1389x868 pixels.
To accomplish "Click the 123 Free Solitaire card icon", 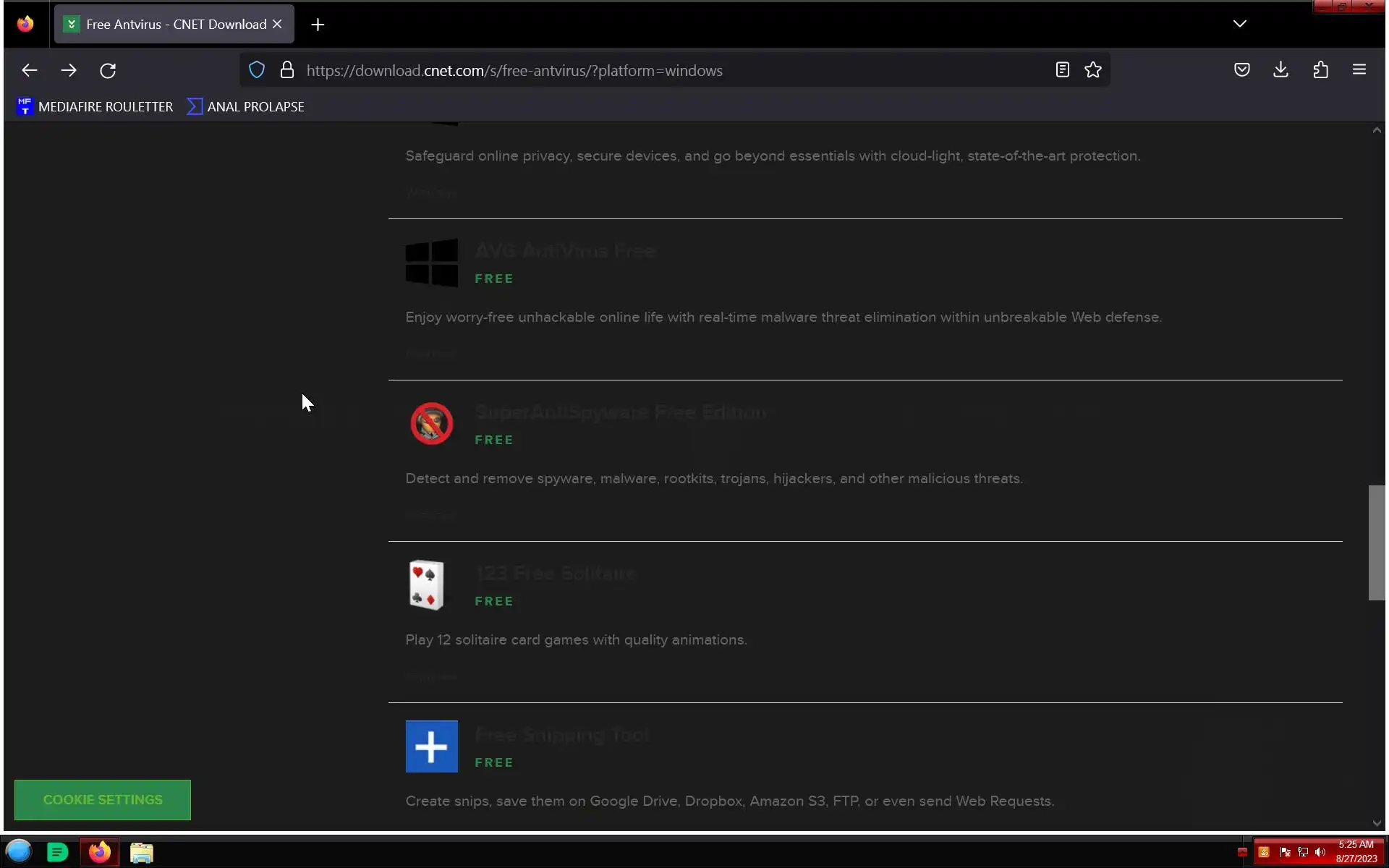I will point(427,585).
